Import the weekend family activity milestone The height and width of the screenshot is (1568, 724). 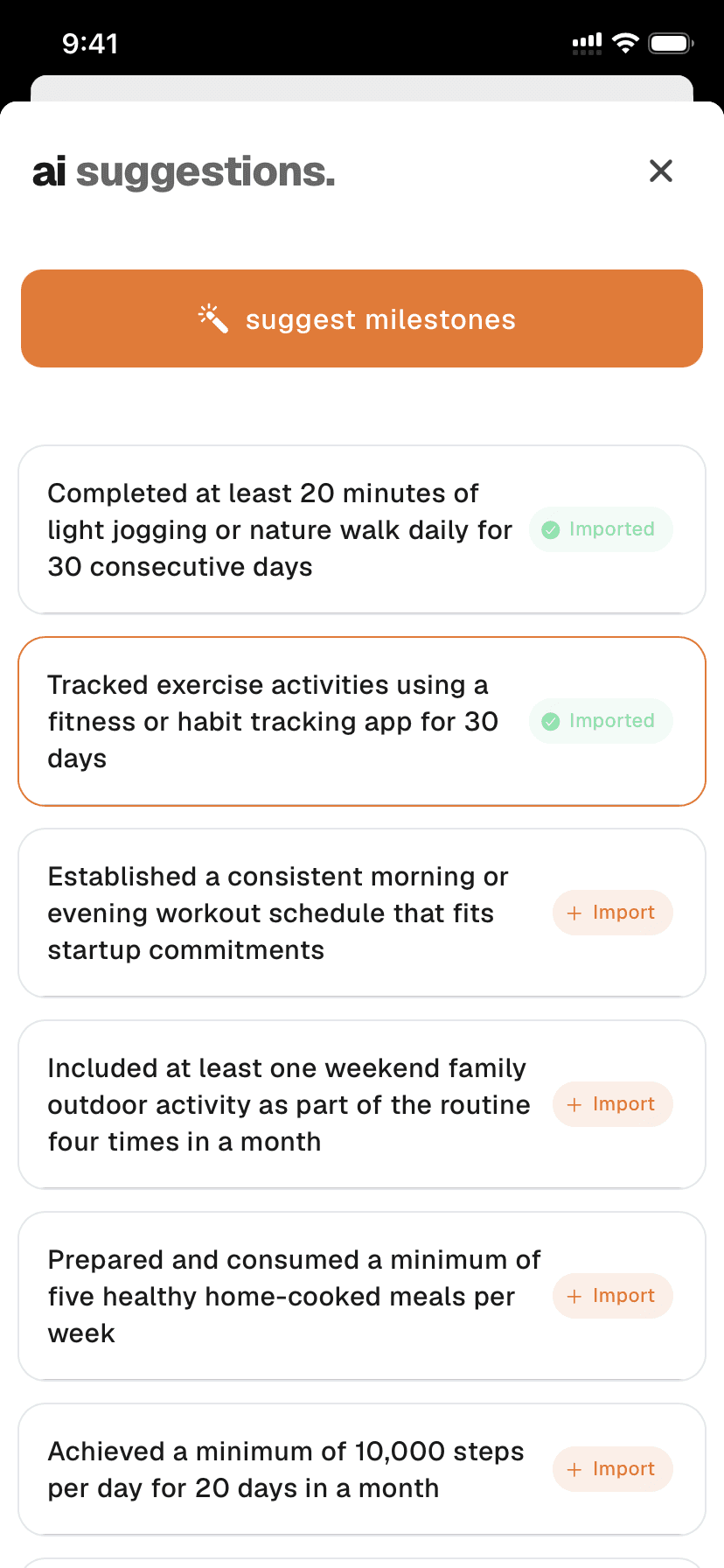[612, 1104]
